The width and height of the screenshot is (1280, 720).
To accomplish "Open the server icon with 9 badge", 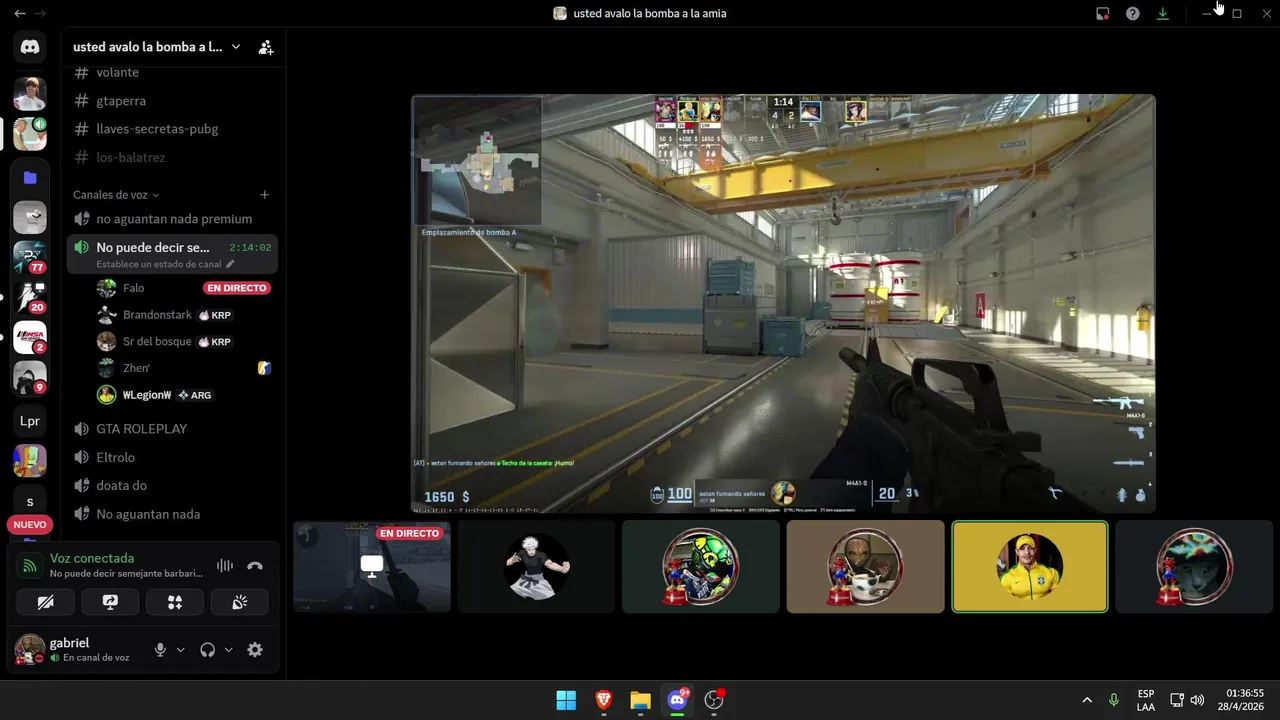I will [x=30, y=377].
